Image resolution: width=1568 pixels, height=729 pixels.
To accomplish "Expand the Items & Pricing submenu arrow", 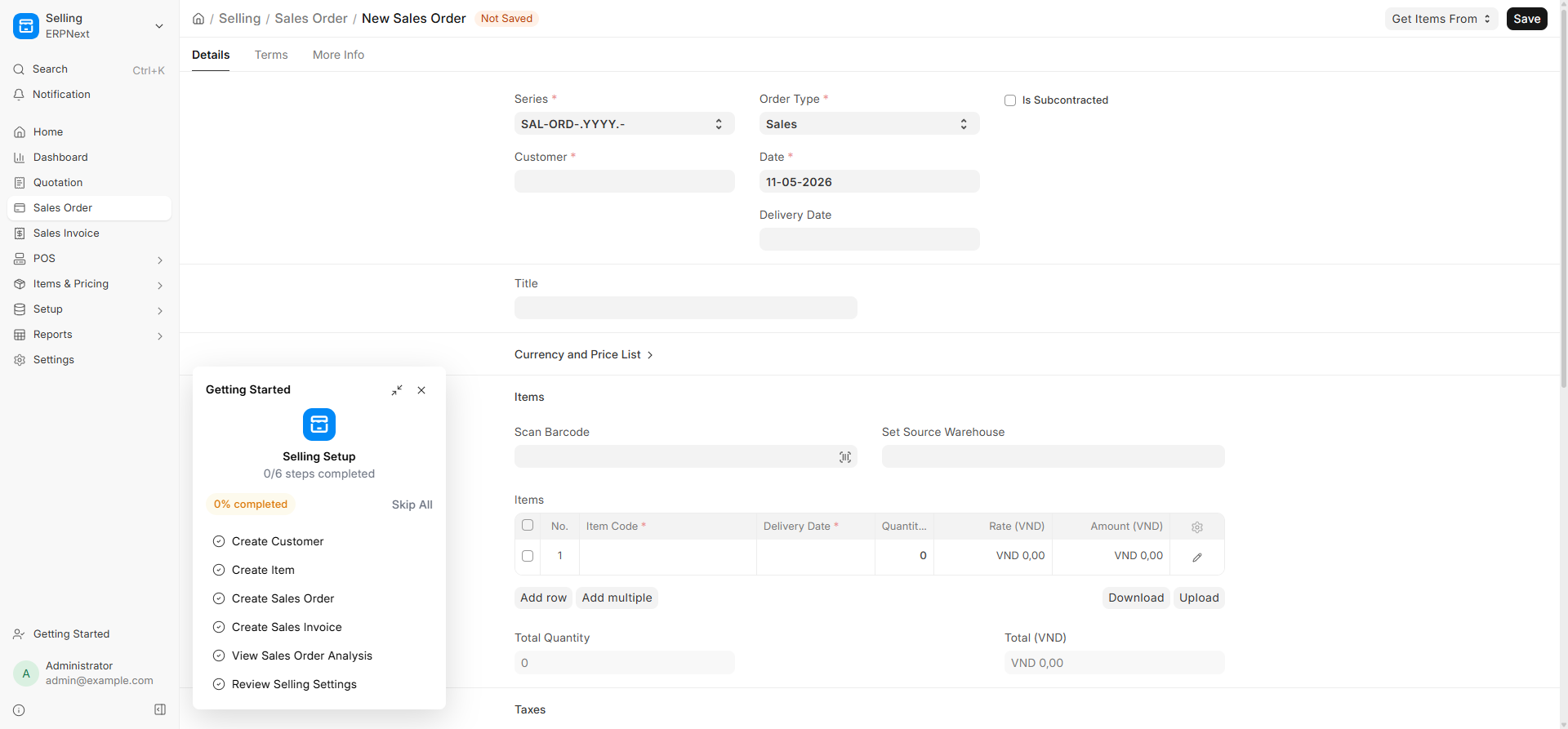I will [160, 286].
